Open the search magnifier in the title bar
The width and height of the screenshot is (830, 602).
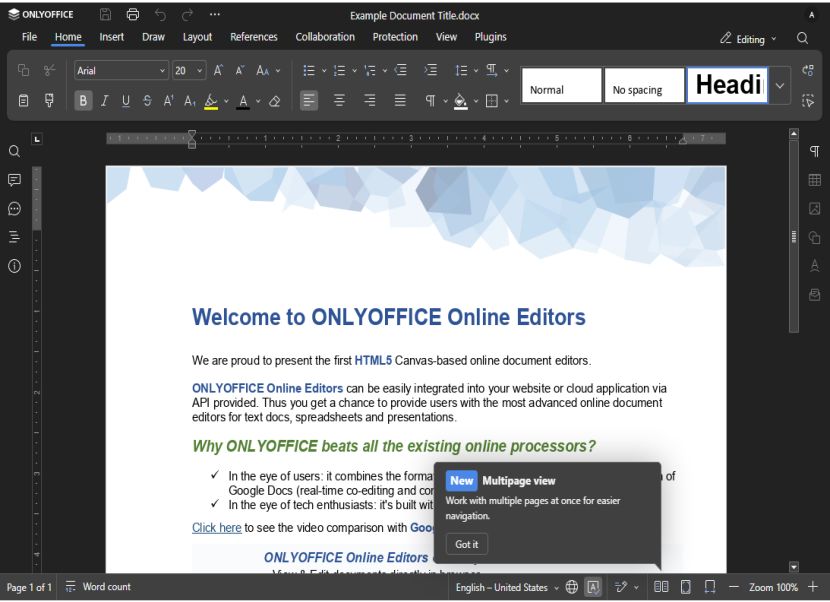click(802, 38)
